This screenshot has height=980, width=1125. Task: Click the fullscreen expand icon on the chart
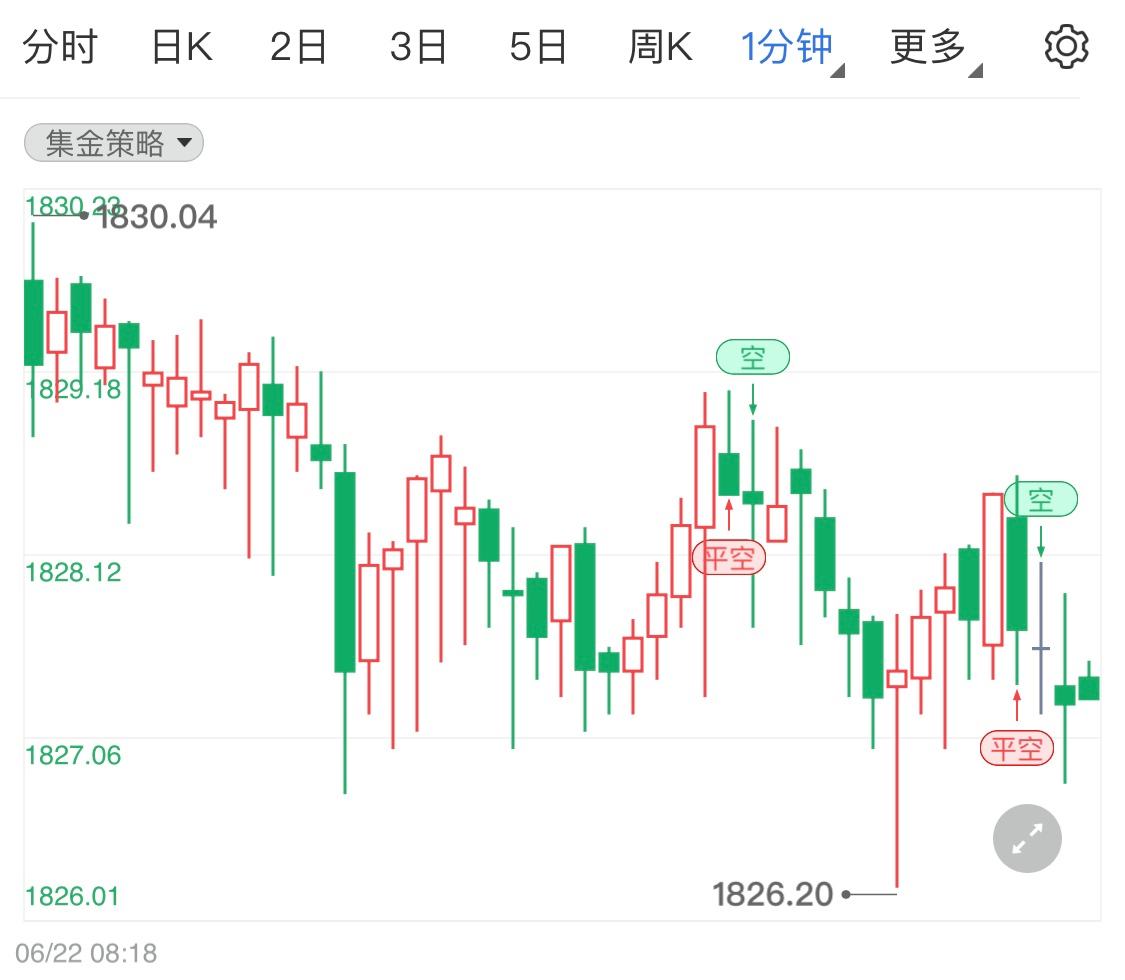tap(1026, 838)
